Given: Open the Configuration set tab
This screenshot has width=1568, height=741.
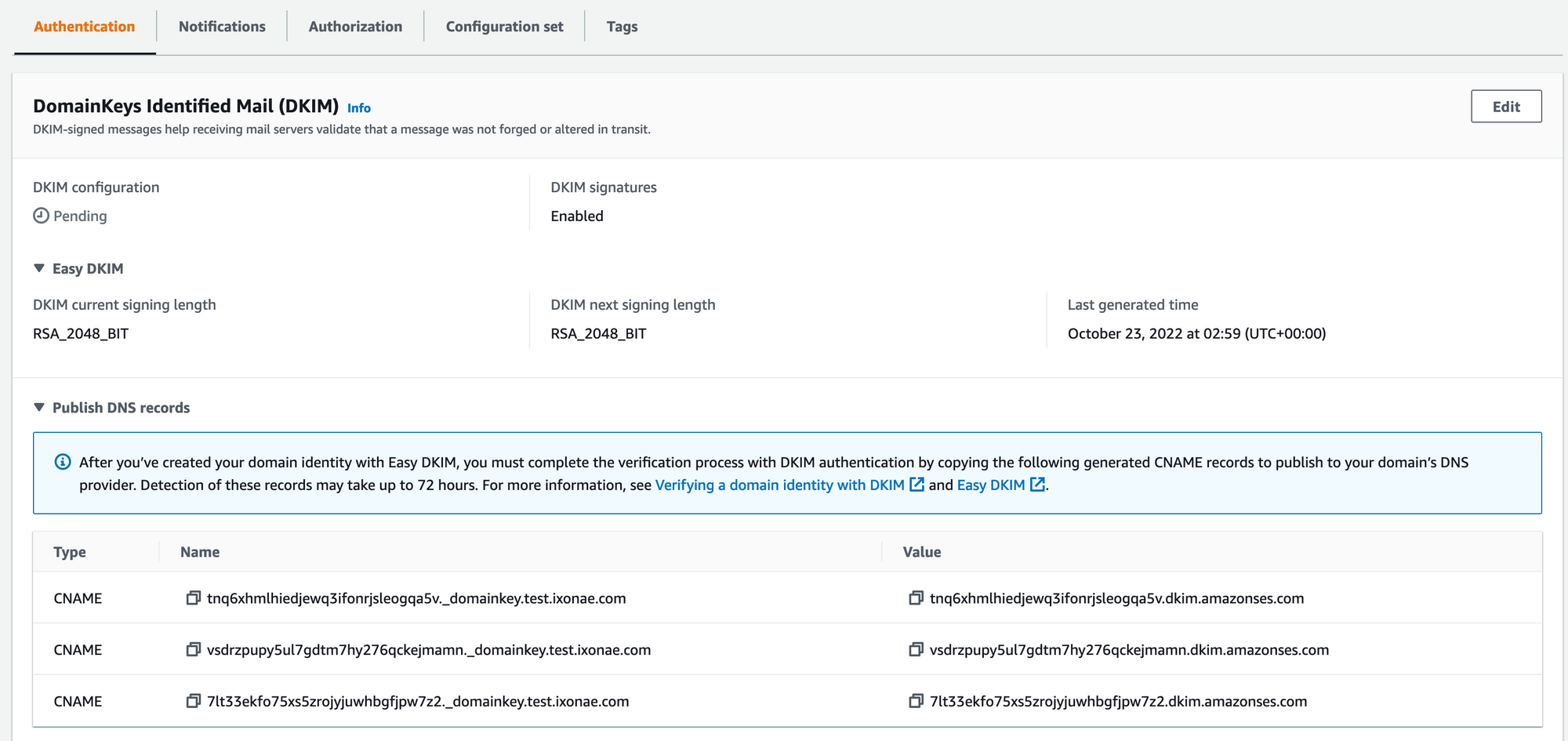Looking at the screenshot, I should [x=504, y=26].
